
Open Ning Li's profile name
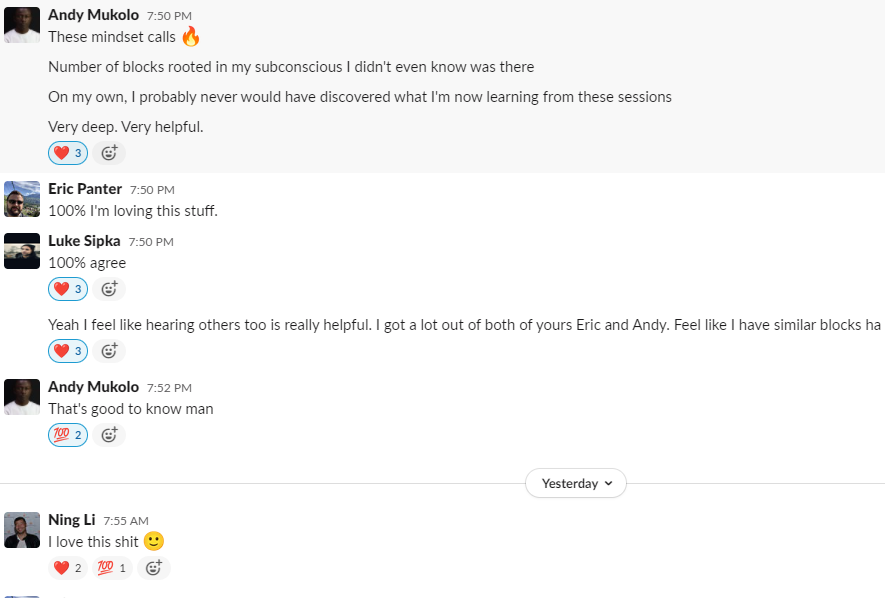click(x=72, y=520)
